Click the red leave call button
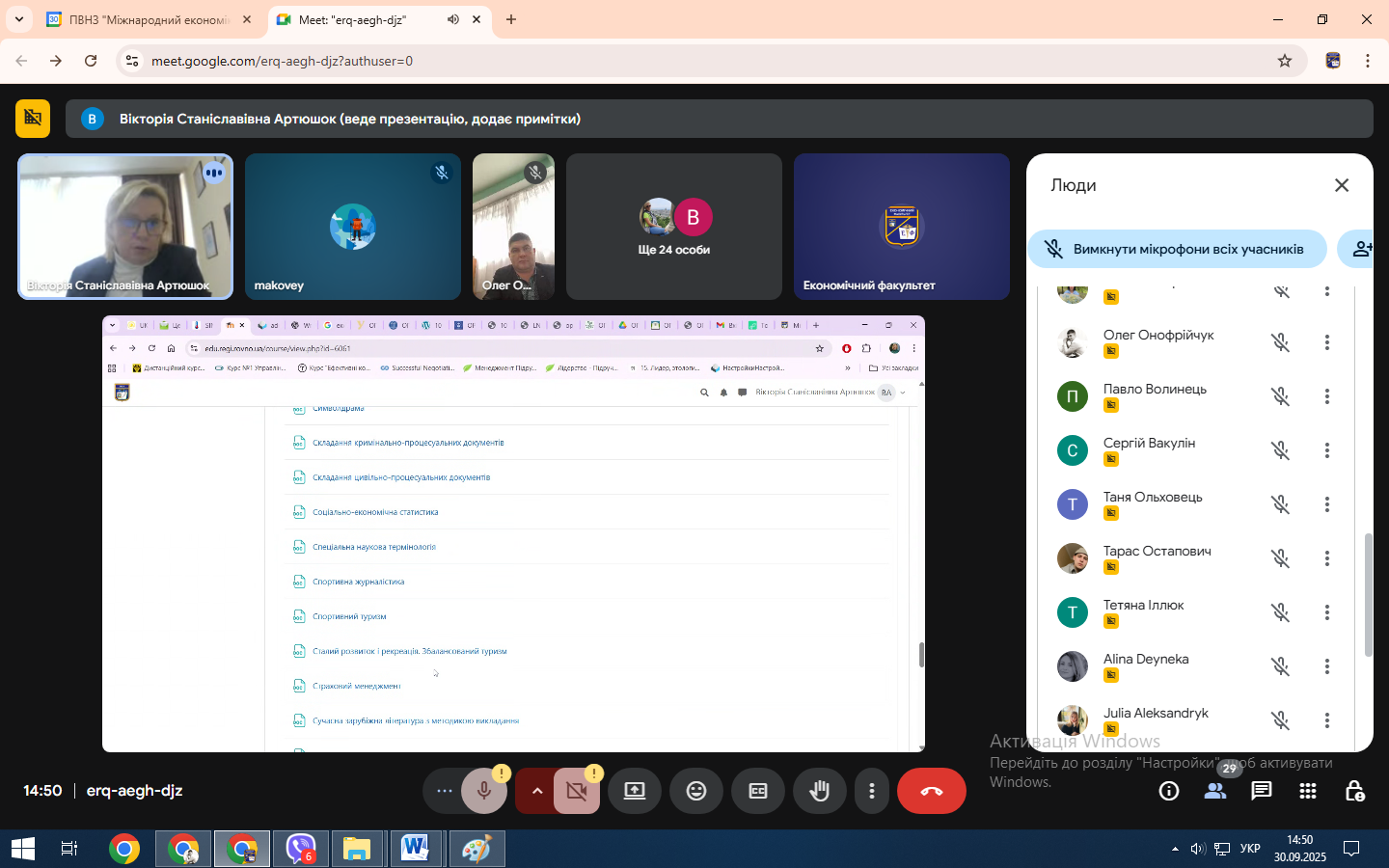This screenshot has height=868, width=1389. [x=931, y=791]
